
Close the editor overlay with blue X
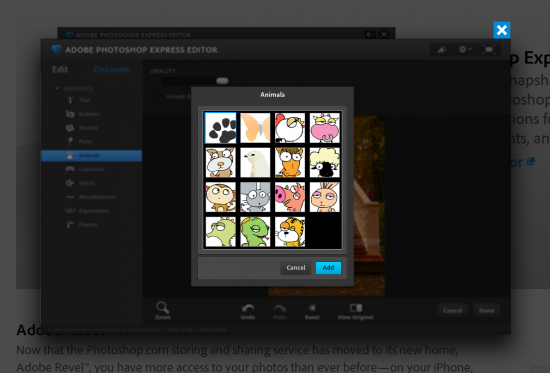click(x=502, y=30)
